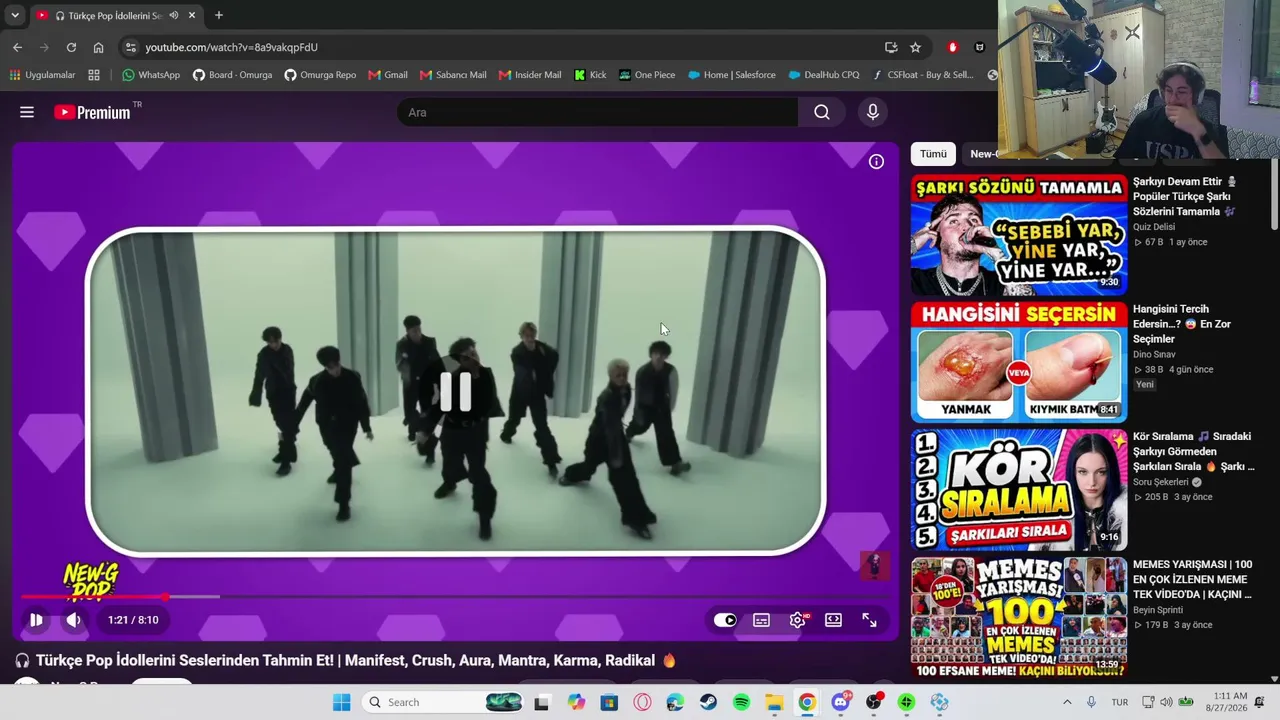The height and width of the screenshot is (720, 1280).
Task: Visit the 'Beyin Sprinti' channel name
Action: point(1158,610)
